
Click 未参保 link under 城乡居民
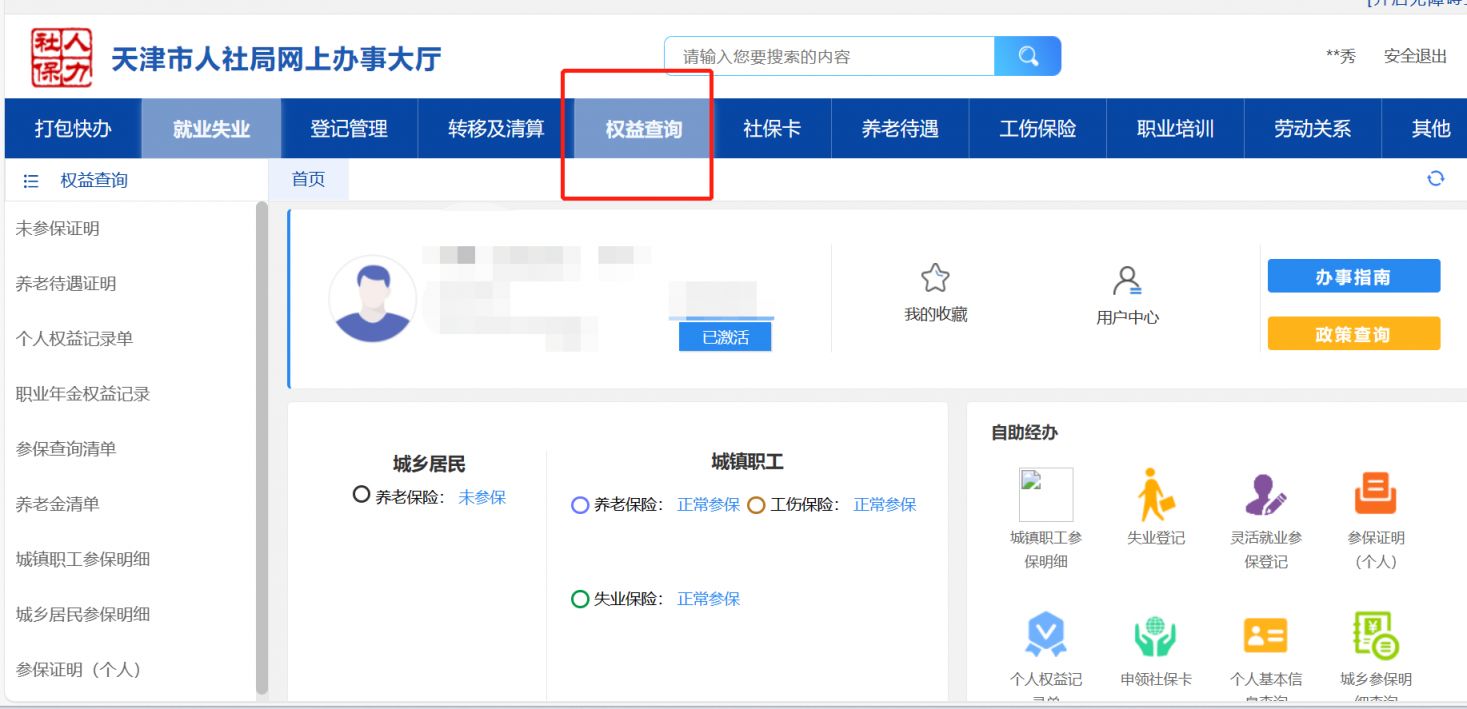[482, 497]
